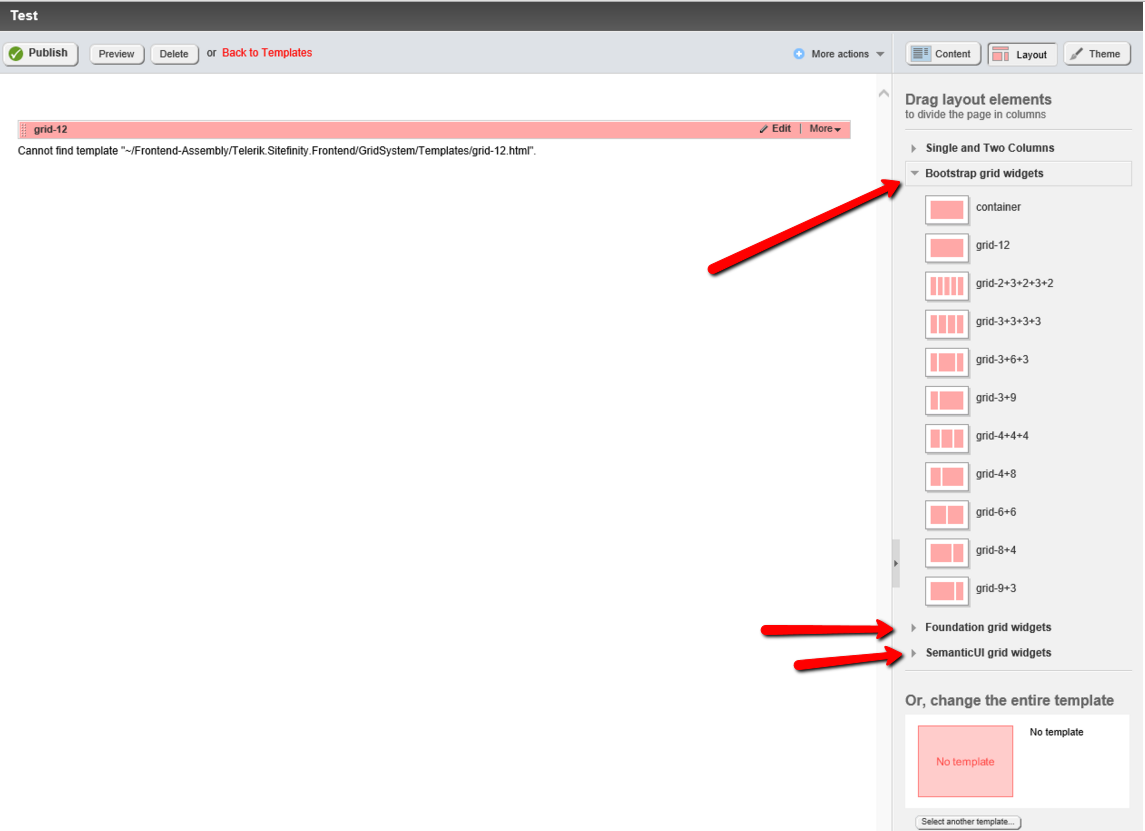Image resolution: width=1145 pixels, height=831 pixels.
Task: Switch to the Content tab
Action: (943, 54)
